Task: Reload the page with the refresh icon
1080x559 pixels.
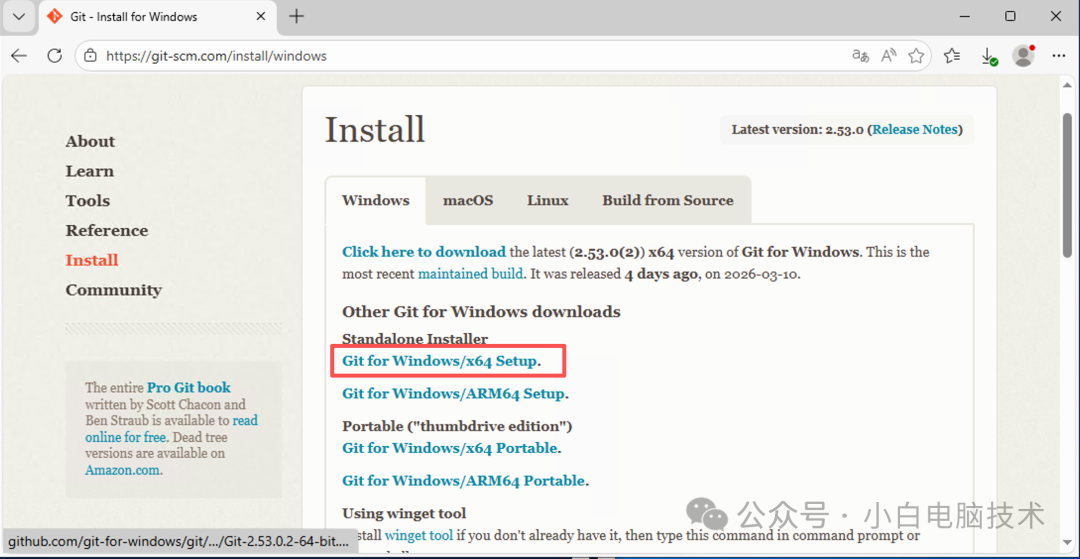Action: pos(54,56)
